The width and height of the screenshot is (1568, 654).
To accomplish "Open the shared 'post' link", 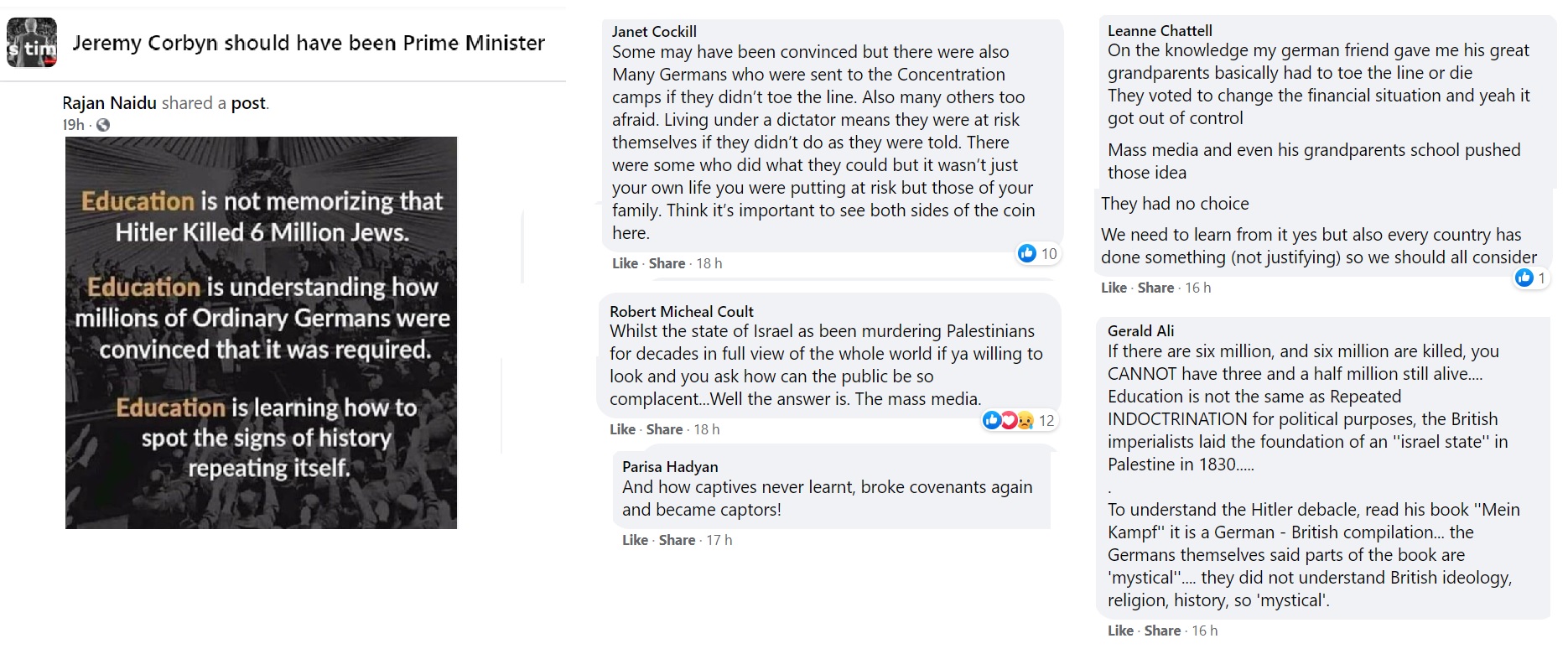I will [x=248, y=103].
